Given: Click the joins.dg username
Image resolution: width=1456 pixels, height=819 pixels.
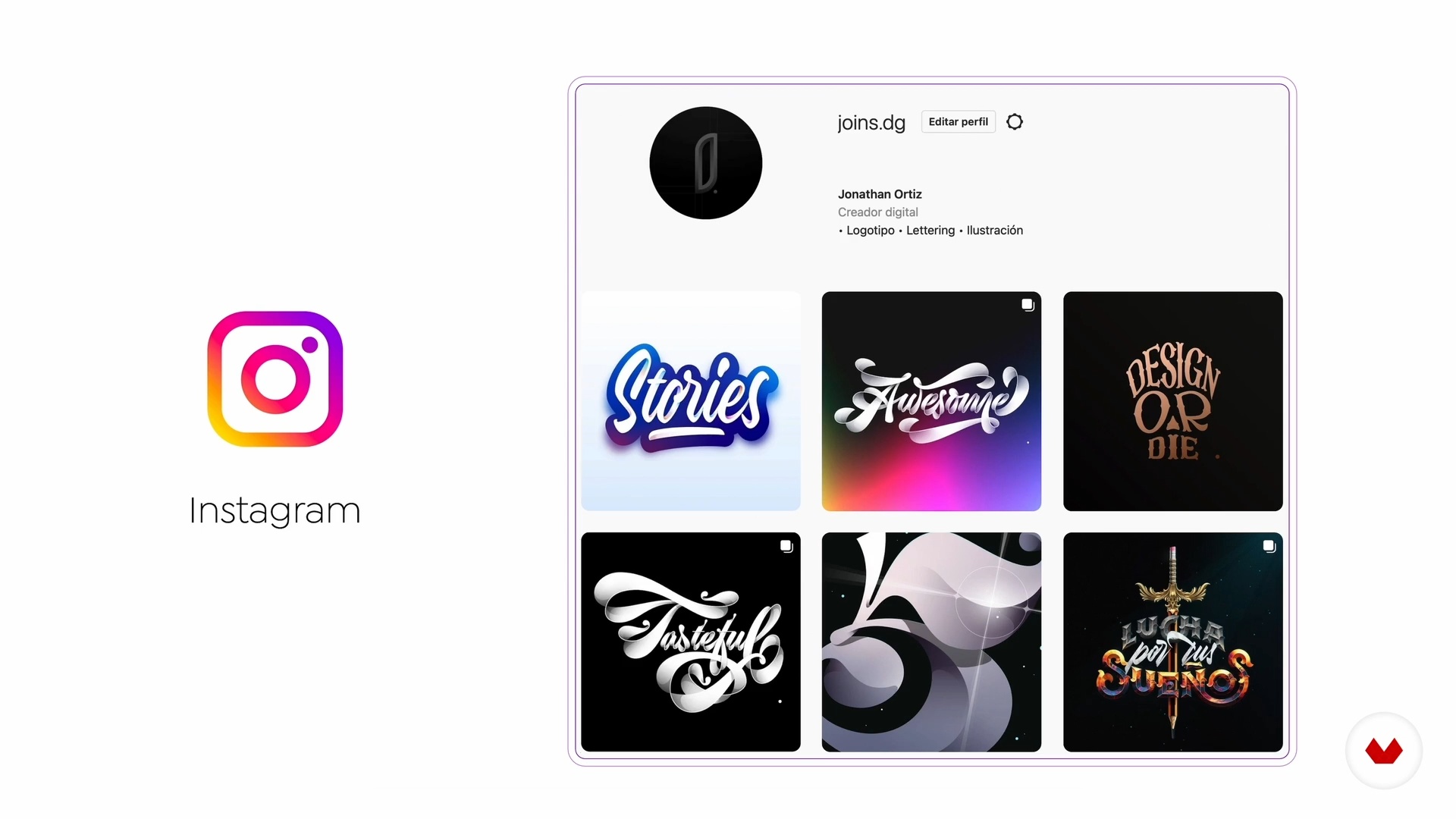Looking at the screenshot, I should (871, 123).
